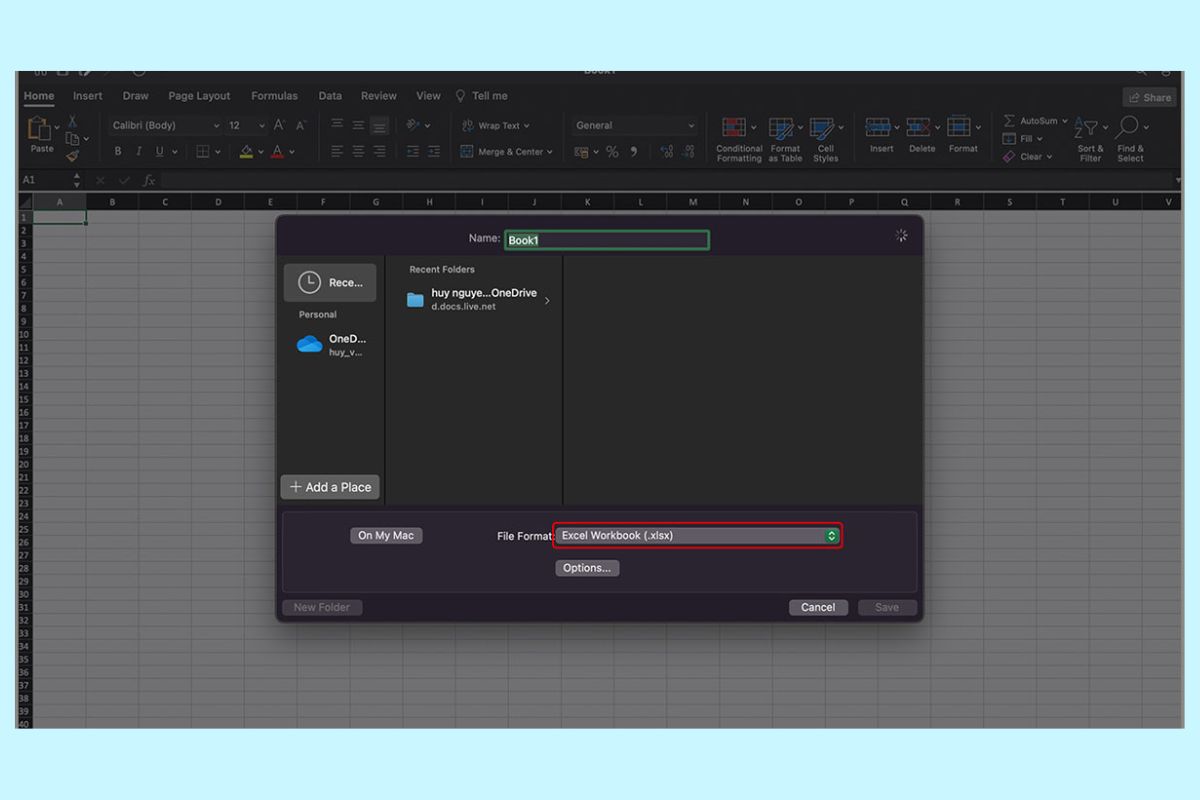Click Merge & Center in the ribbon
This screenshot has width=1200, height=800.
click(x=508, y=152)
